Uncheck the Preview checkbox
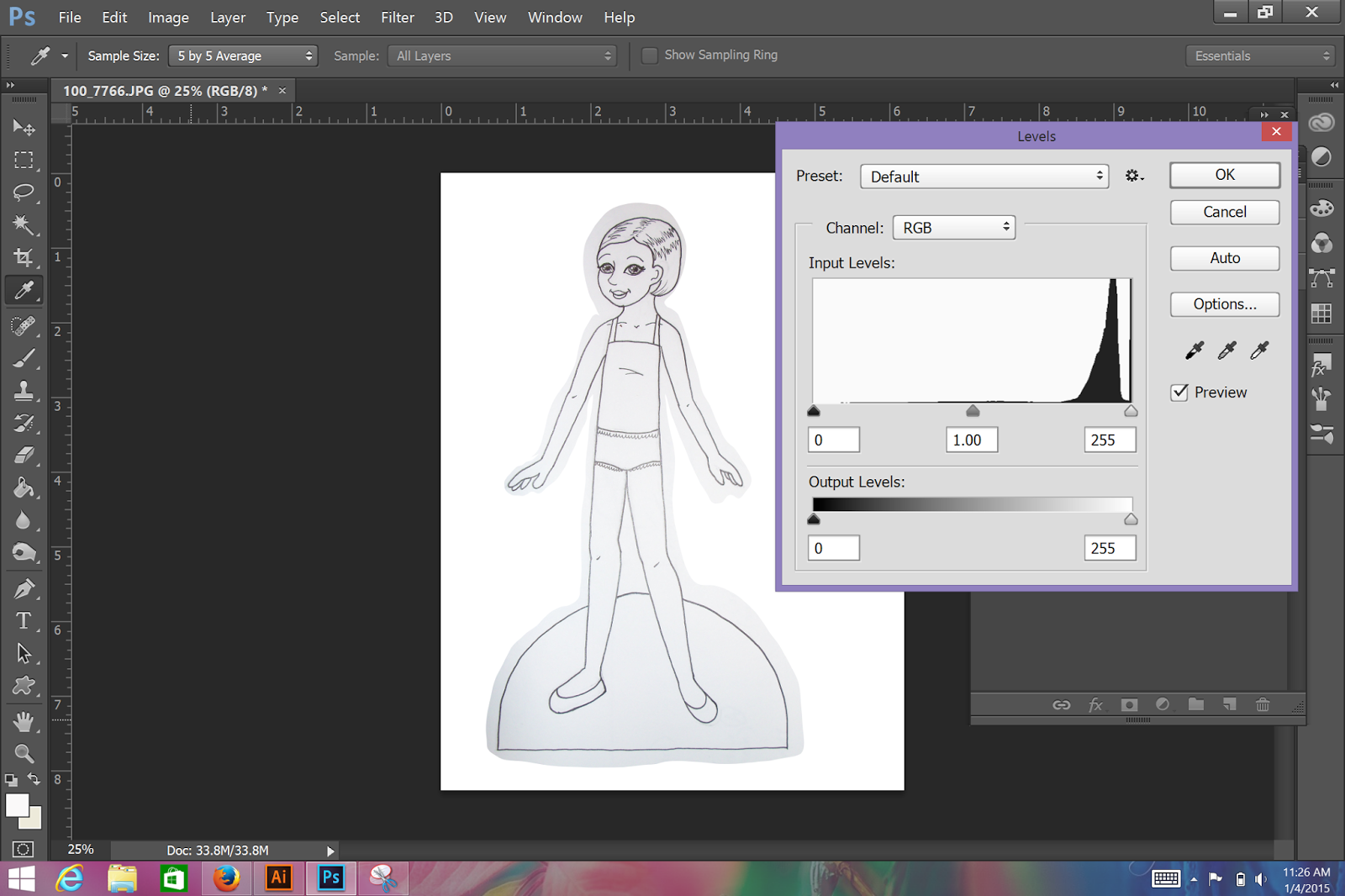This screenshot has height=896, width=1345. tap(1179, 393)
